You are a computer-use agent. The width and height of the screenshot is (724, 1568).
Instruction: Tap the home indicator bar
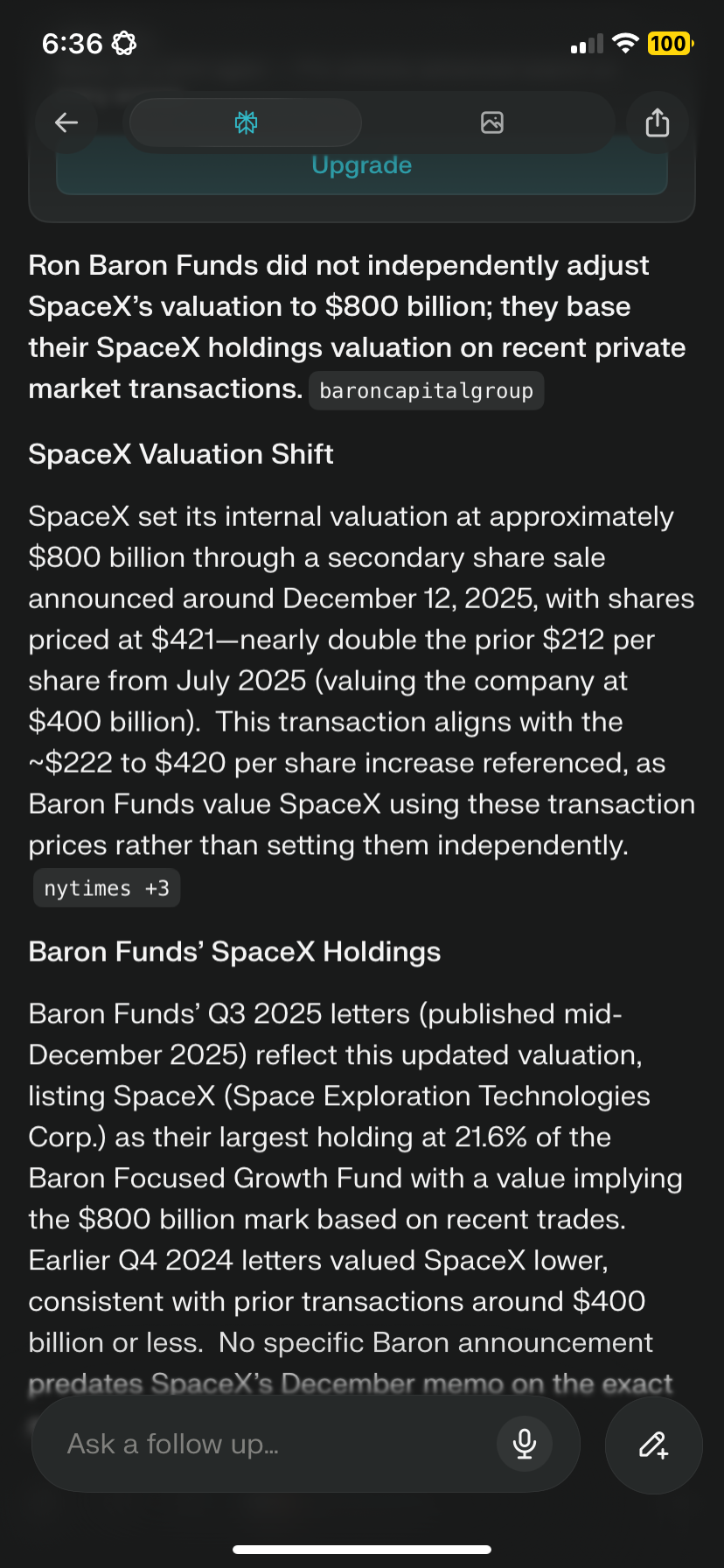pyautogui.click(x=362, y=1550)
